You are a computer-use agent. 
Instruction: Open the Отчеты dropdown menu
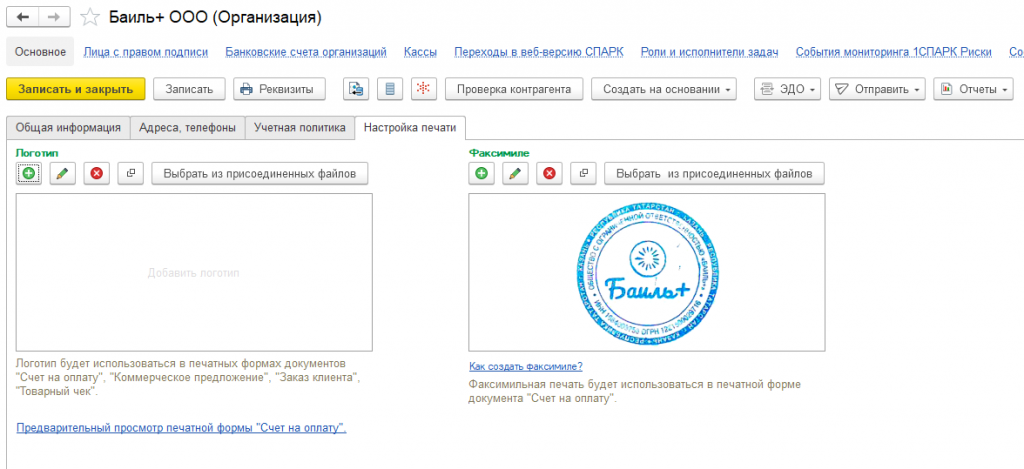(972, 89)
